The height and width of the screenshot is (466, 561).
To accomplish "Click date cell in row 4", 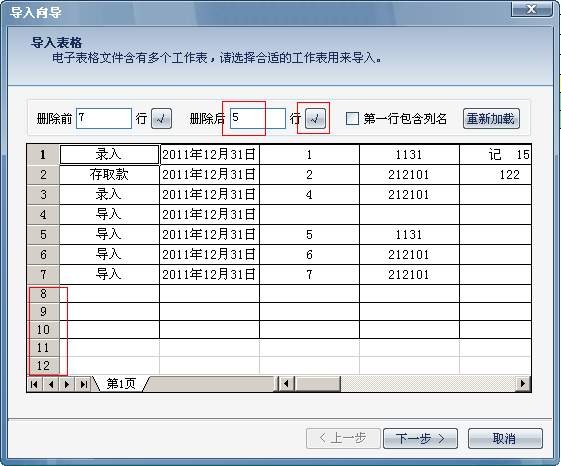I will [209, 215].
